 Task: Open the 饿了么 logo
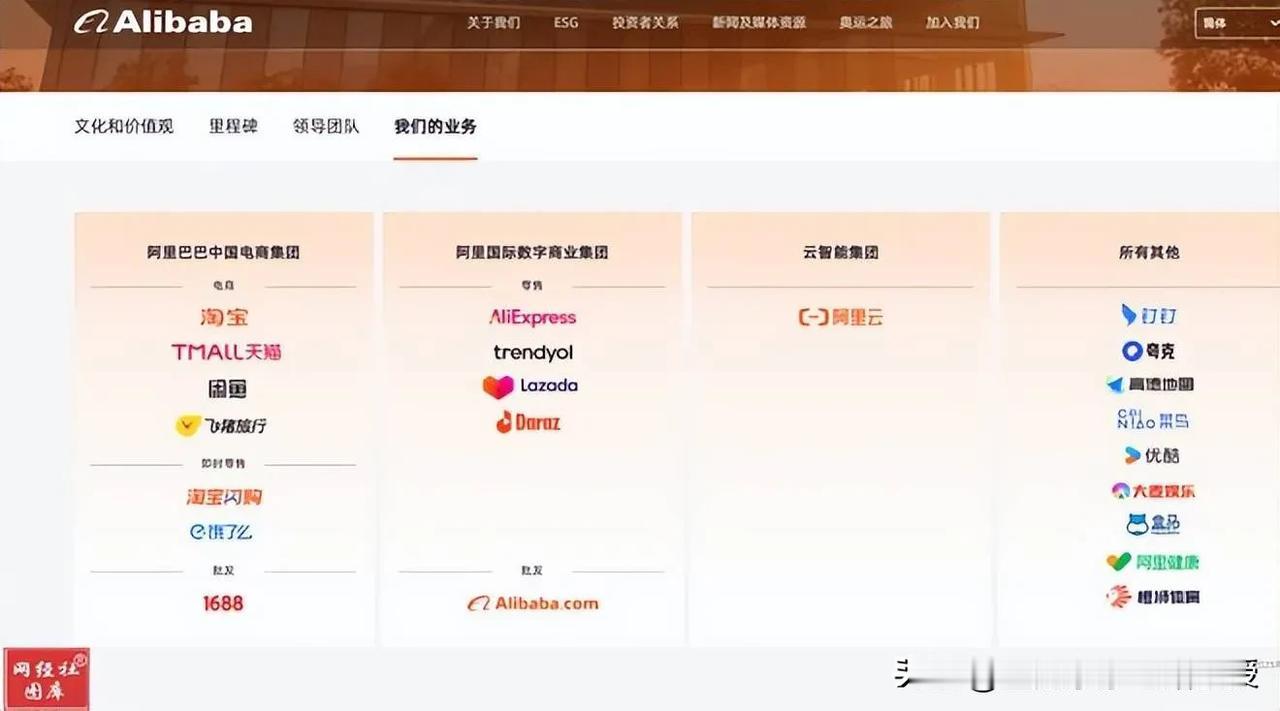click(221, 532)
